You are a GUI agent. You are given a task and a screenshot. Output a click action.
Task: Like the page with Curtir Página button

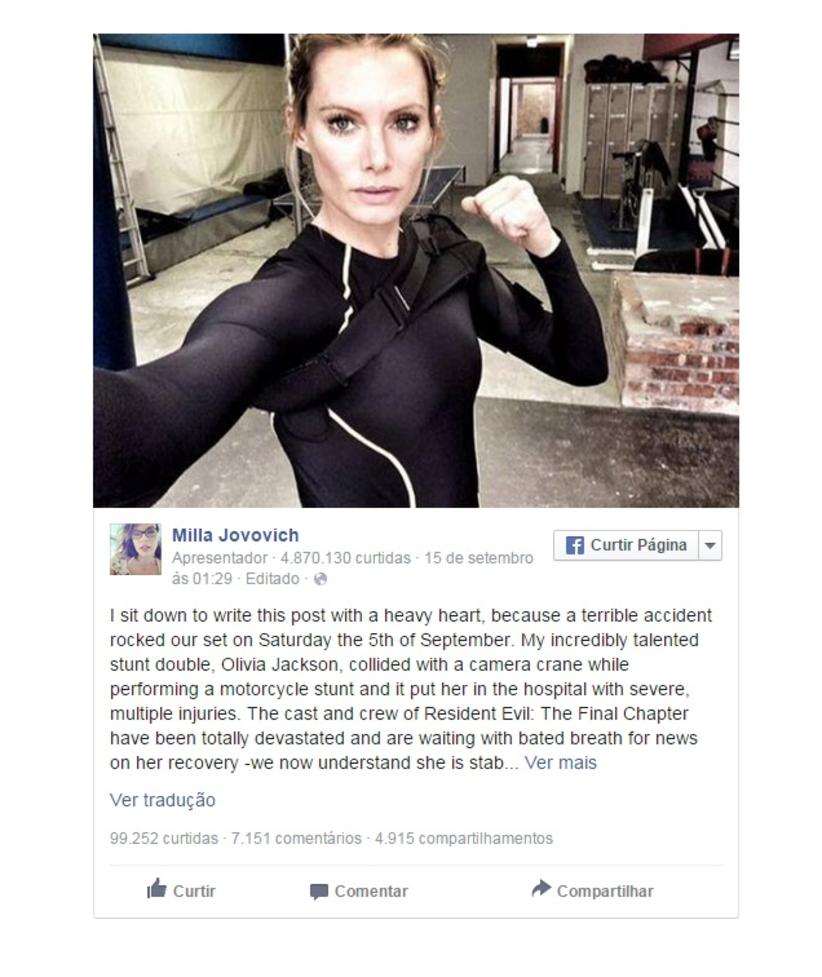click(x=626, y=546)
